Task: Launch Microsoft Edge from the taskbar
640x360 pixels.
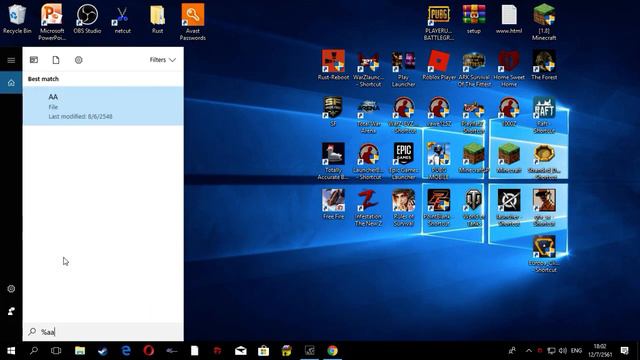Action: tap(126, 351)
